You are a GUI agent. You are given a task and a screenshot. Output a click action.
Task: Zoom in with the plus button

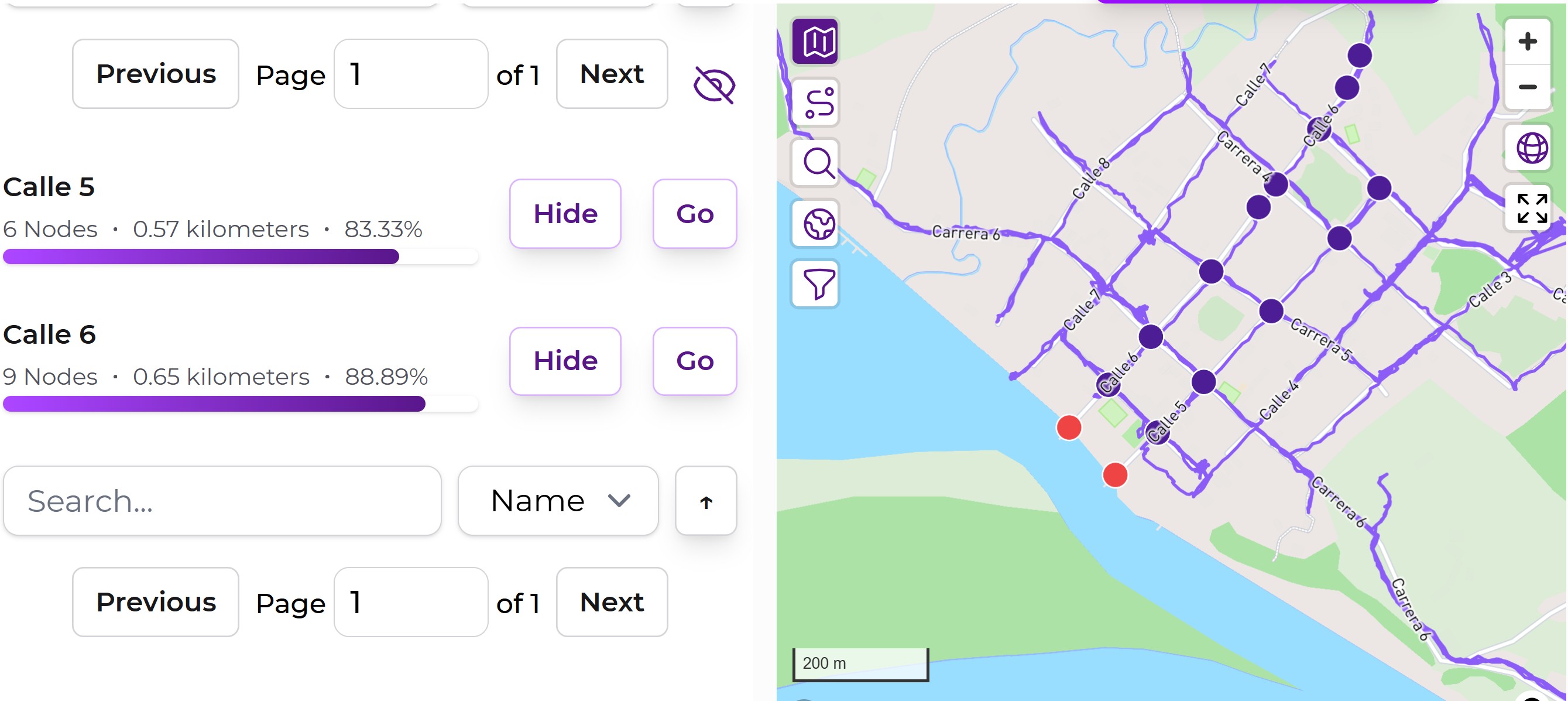click(1526, 42)
